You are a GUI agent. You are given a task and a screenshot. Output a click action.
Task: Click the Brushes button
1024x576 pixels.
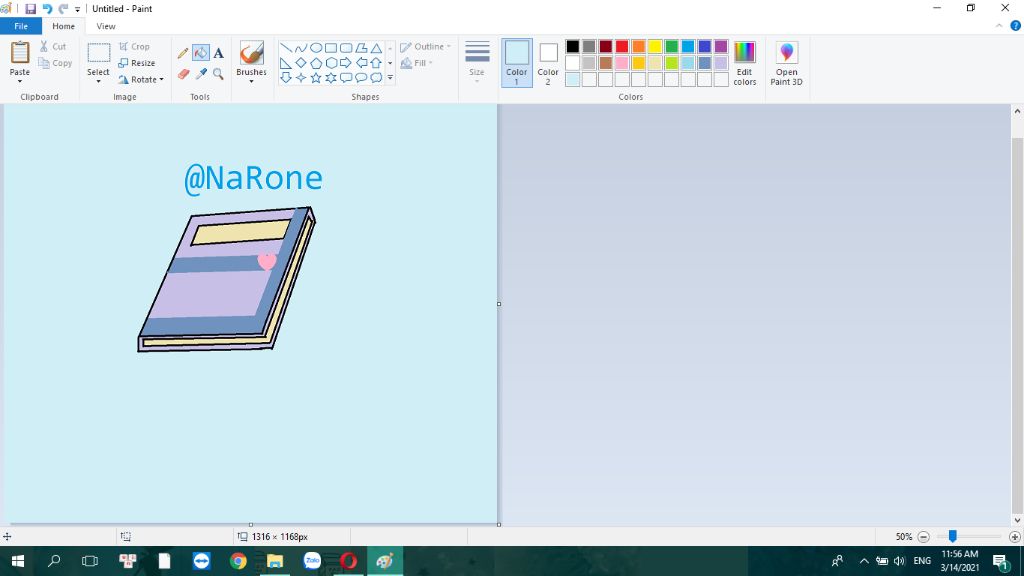tap(251, 58)
